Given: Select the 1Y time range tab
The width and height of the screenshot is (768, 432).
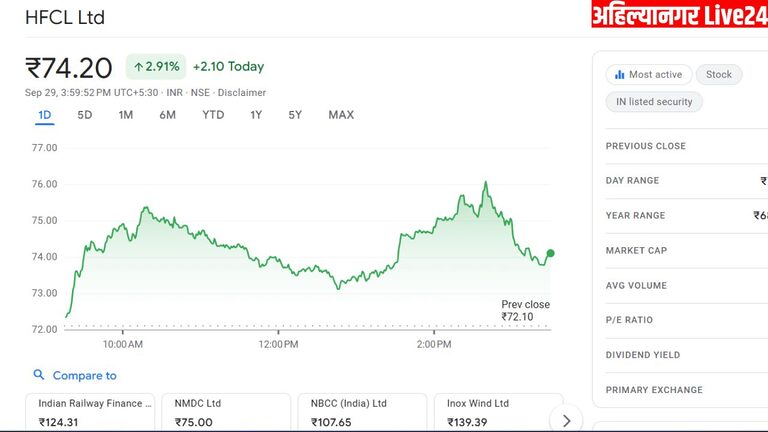Looking at the screenshot, I should click(x=257, y=115).
